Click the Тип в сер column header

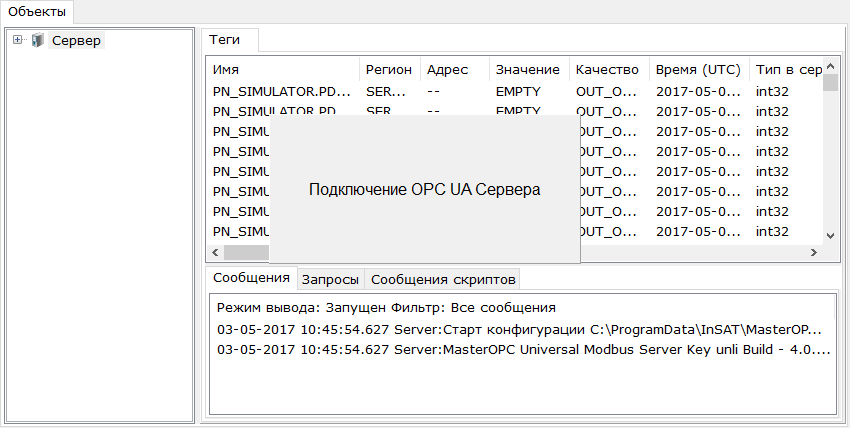(787, 70)
